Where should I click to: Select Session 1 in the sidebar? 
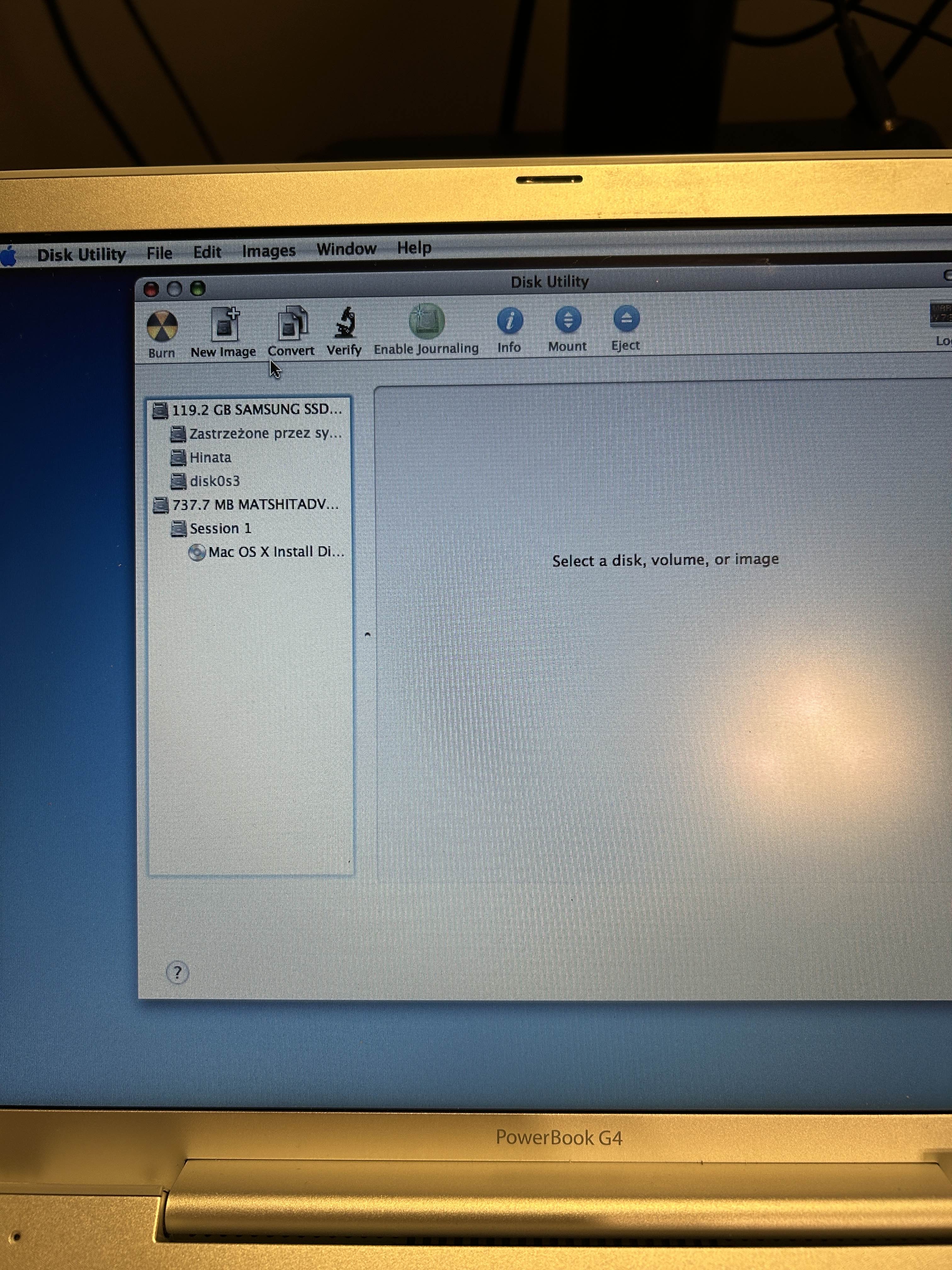[220, 528]
